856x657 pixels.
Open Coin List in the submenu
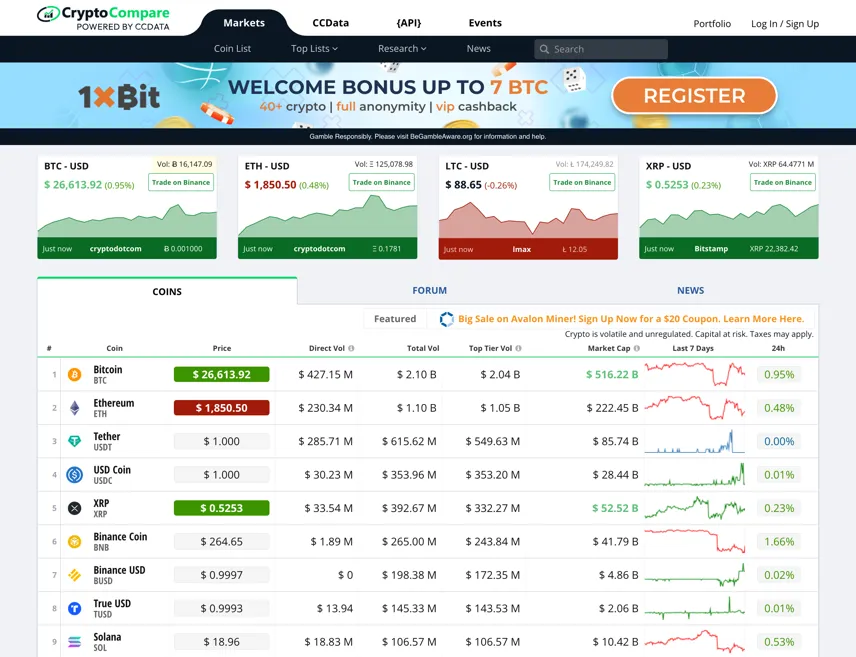(232, 49)
